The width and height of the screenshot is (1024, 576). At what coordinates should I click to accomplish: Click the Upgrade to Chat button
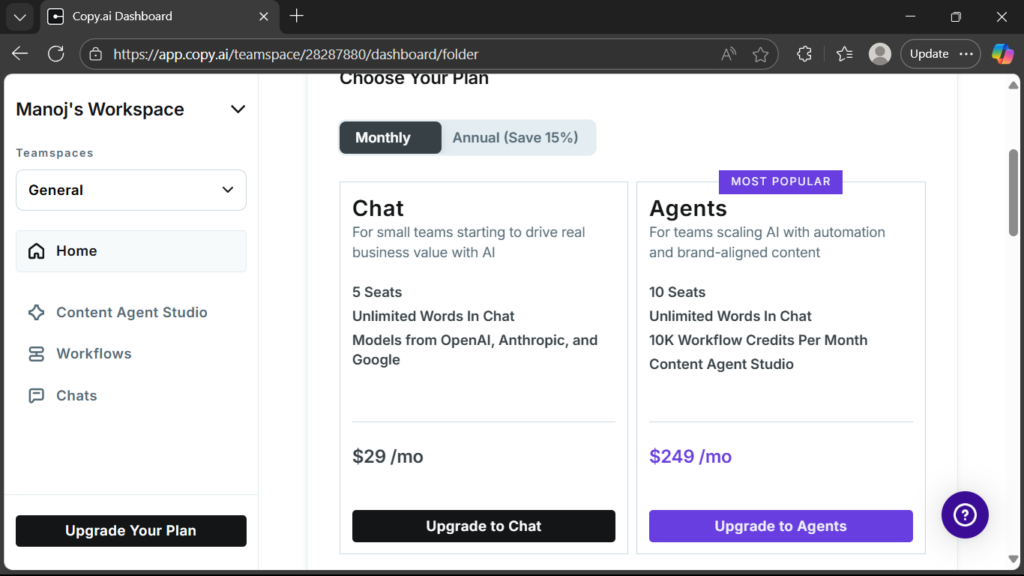[x=483, y=526]
